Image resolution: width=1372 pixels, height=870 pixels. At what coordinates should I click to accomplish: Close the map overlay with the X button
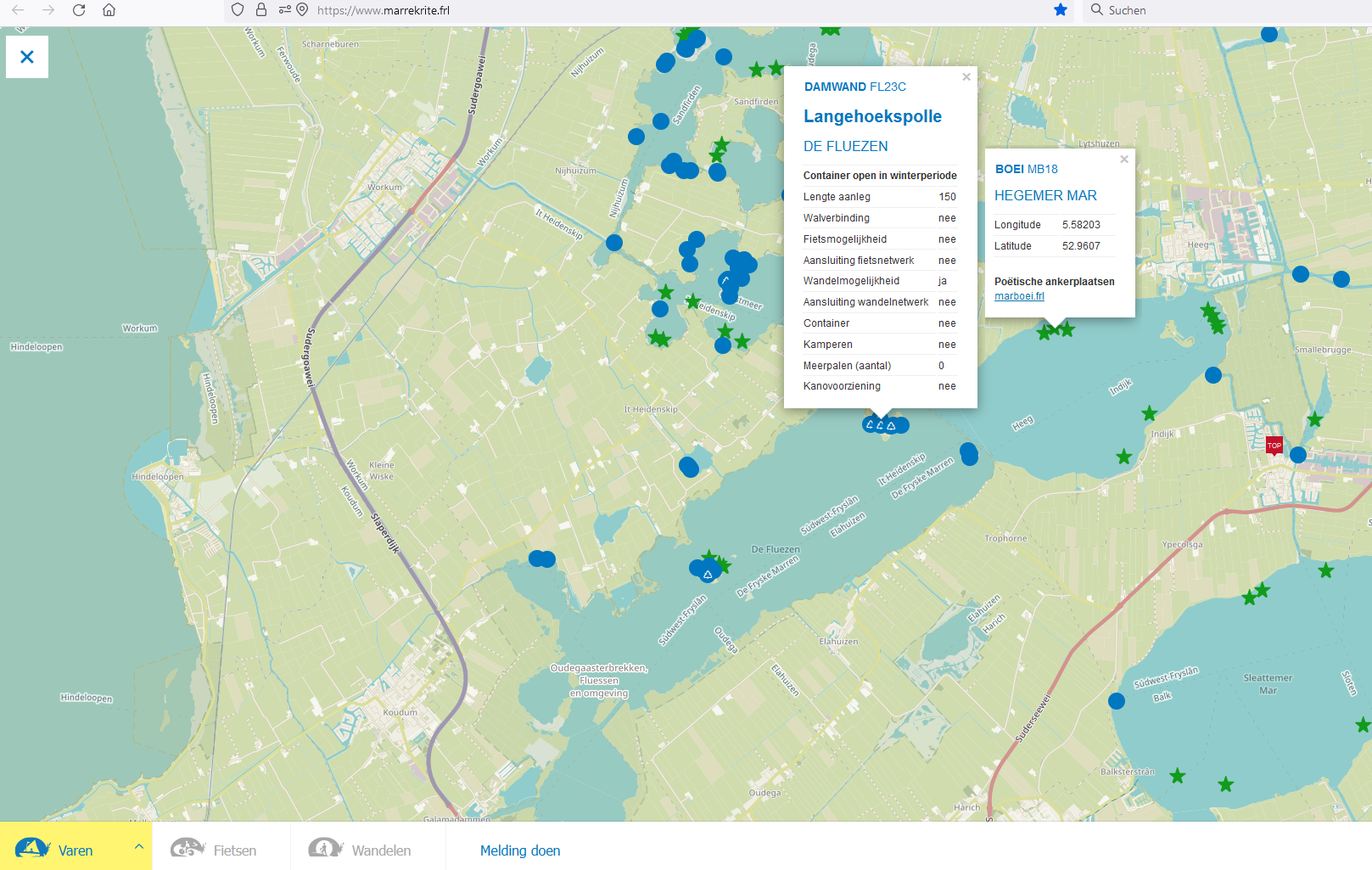(27, 57)
